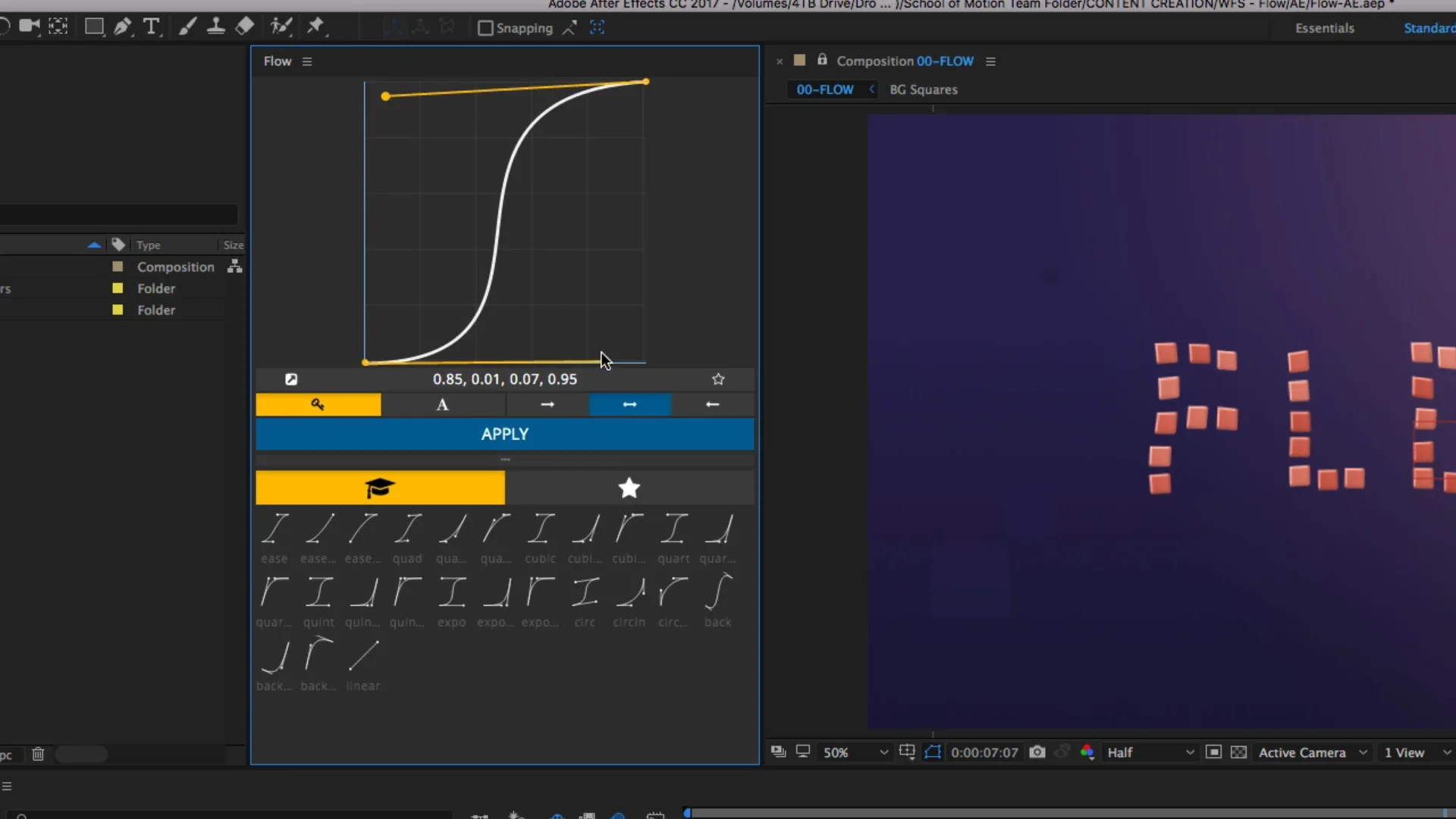Viewport: 1456px width, 819px height.
Task: Click the APPLY button
Action: [x=504, y=434]
